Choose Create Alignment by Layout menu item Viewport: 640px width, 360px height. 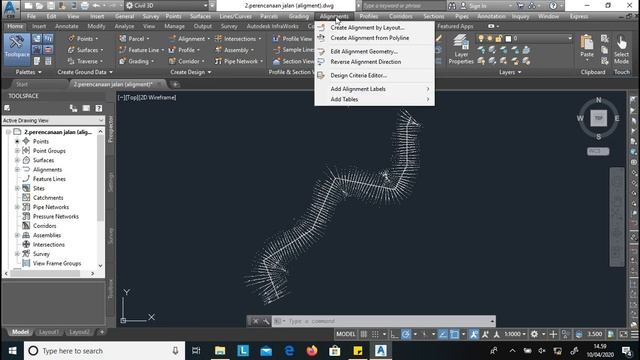(x=367, y=28)
